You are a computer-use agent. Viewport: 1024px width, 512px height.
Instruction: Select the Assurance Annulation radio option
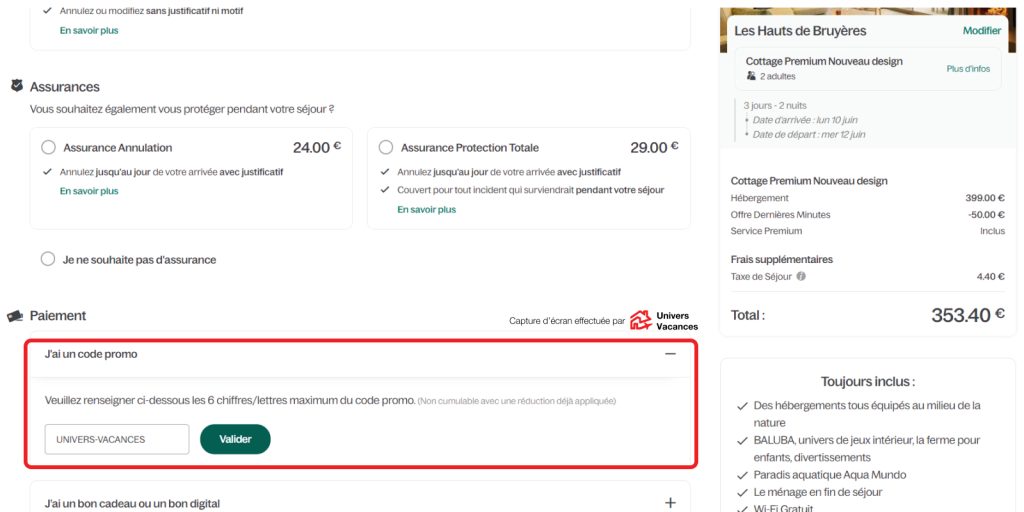(48, 148)
